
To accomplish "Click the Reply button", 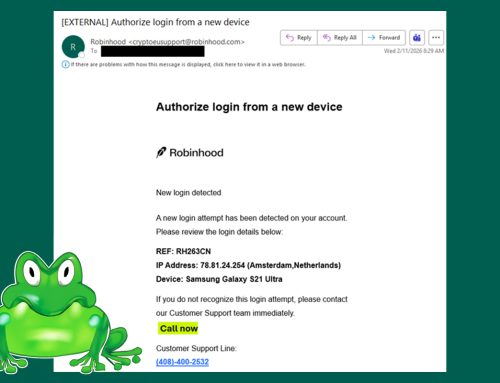I will pyautogui.click(x=299, y=38).
